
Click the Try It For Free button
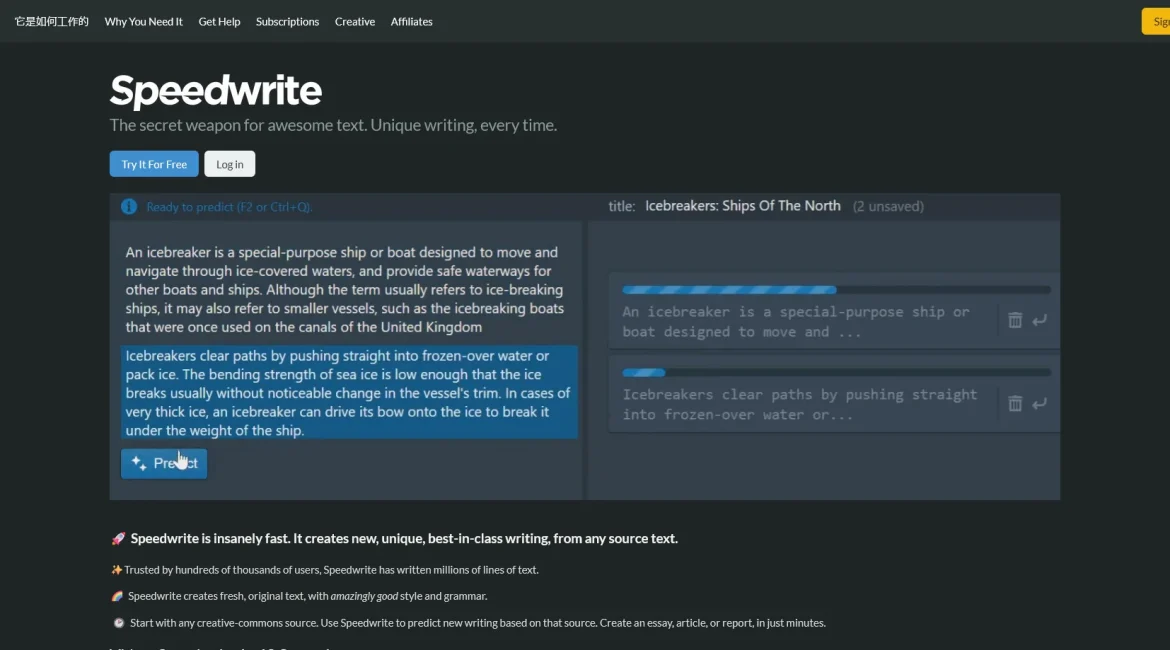(x=154, y=164)
